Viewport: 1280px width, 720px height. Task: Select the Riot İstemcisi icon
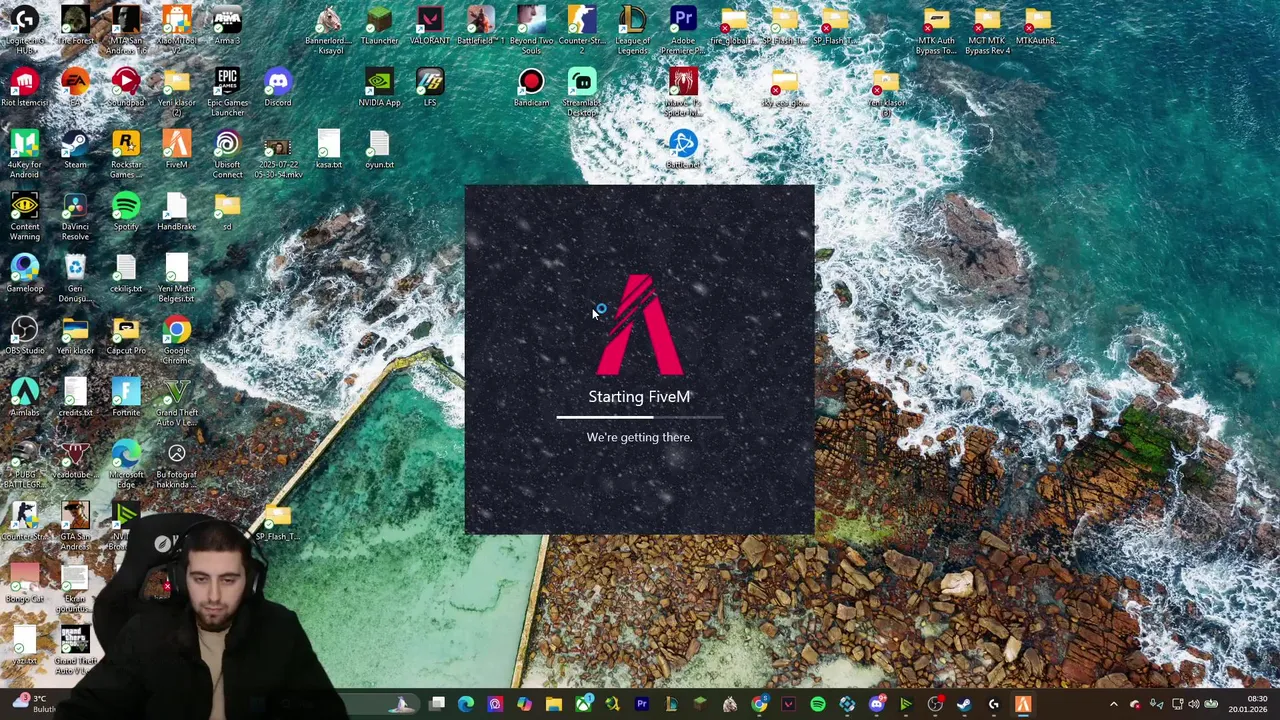(24, 88)
